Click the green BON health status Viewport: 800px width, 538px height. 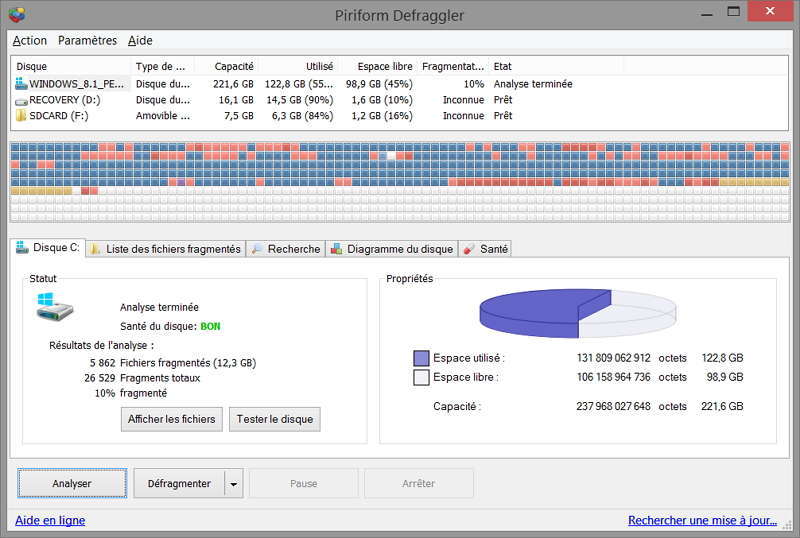[210, 326]
